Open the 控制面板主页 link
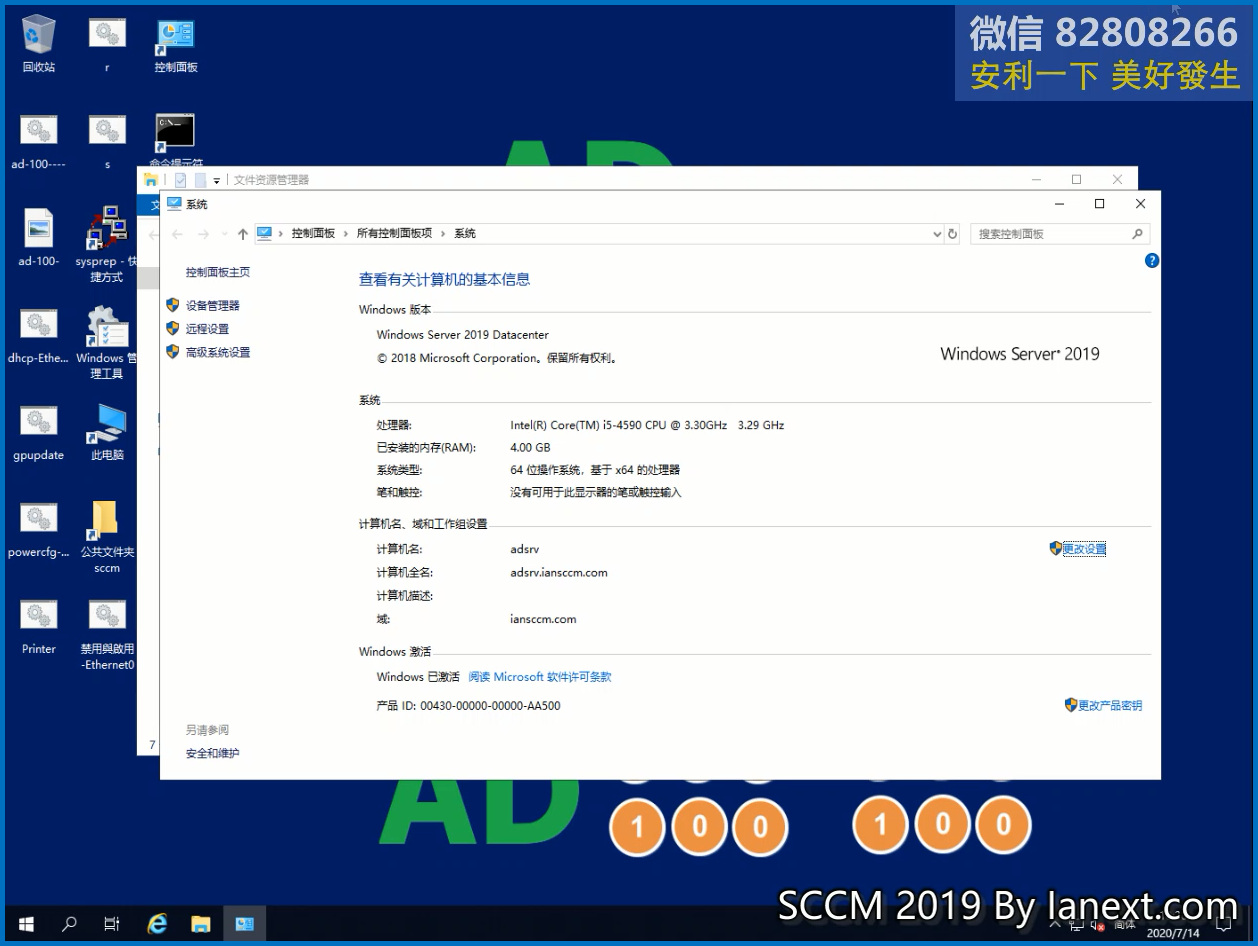Screen dimensions: 1258x946 [x=218, y=272]
